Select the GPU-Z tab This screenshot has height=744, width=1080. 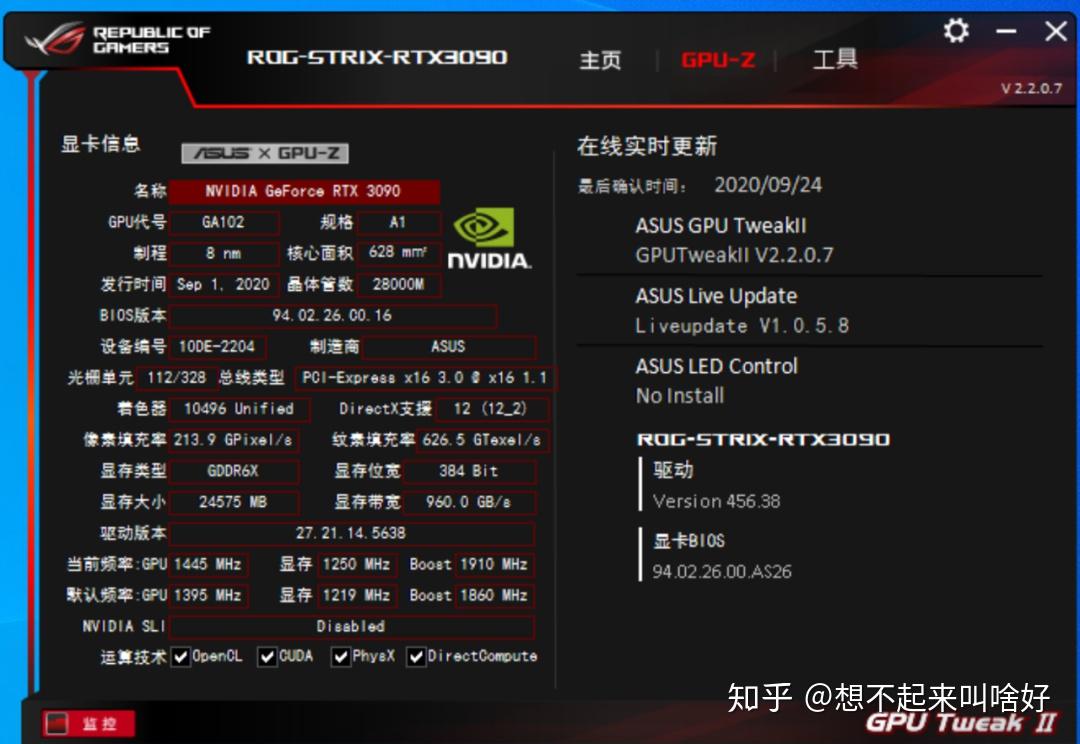click(718, 60)
